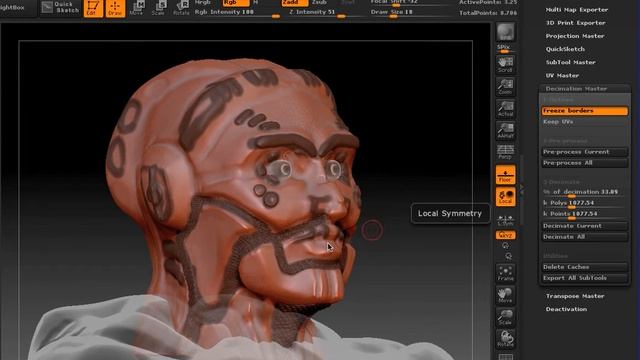
Task: Click the ActivePoints readout
Action: (x=488, y=2)
